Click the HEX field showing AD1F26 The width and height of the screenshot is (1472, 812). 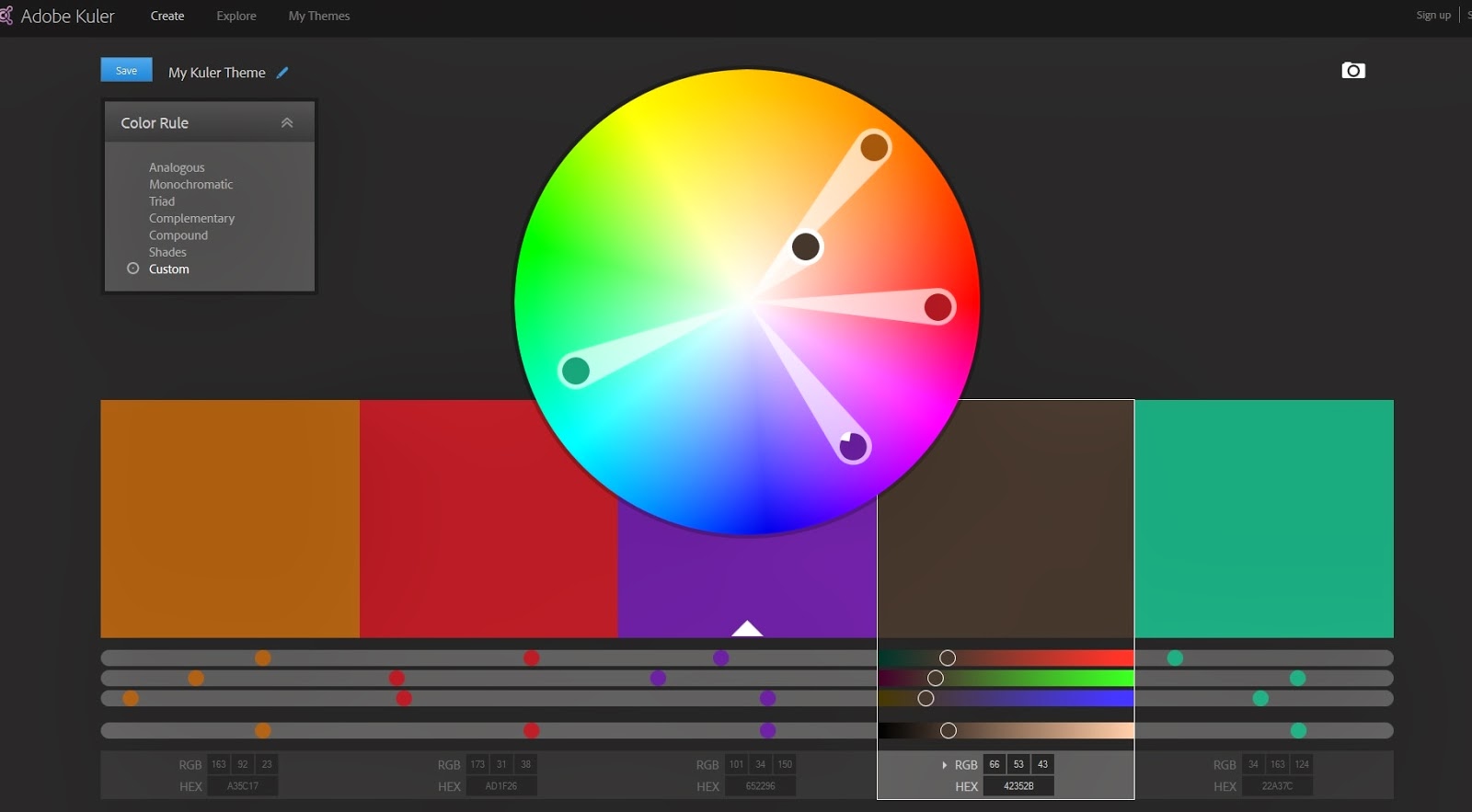[501, 786]
